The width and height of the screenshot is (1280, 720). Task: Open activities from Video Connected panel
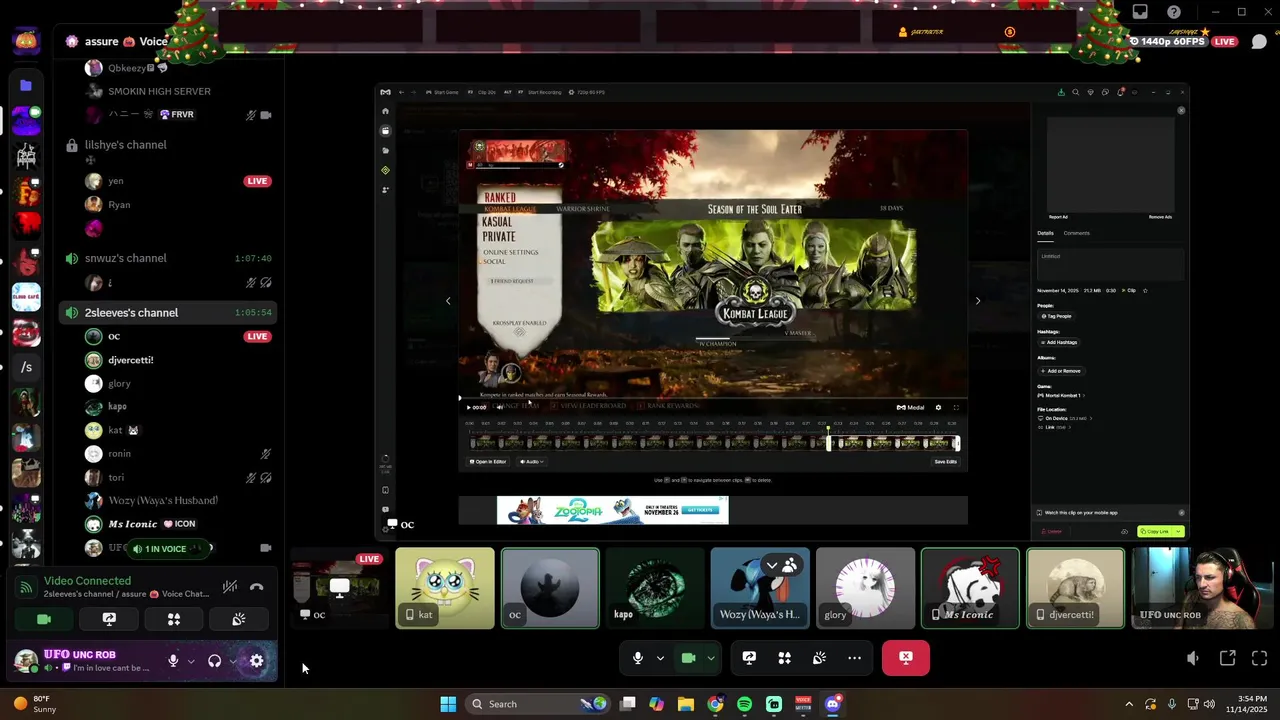point(174,619)
